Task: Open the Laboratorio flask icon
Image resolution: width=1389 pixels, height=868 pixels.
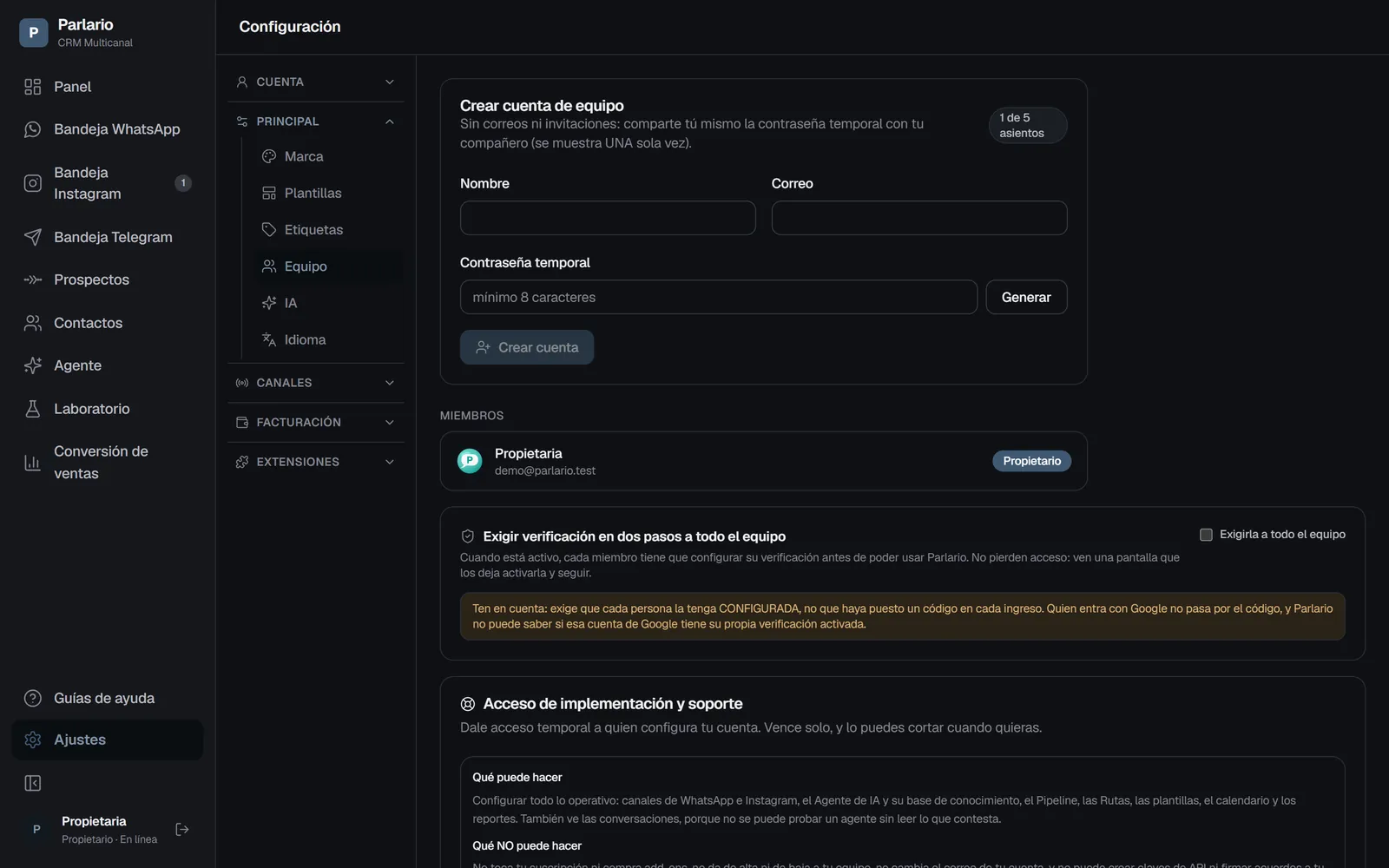Action: click(32, 409)
